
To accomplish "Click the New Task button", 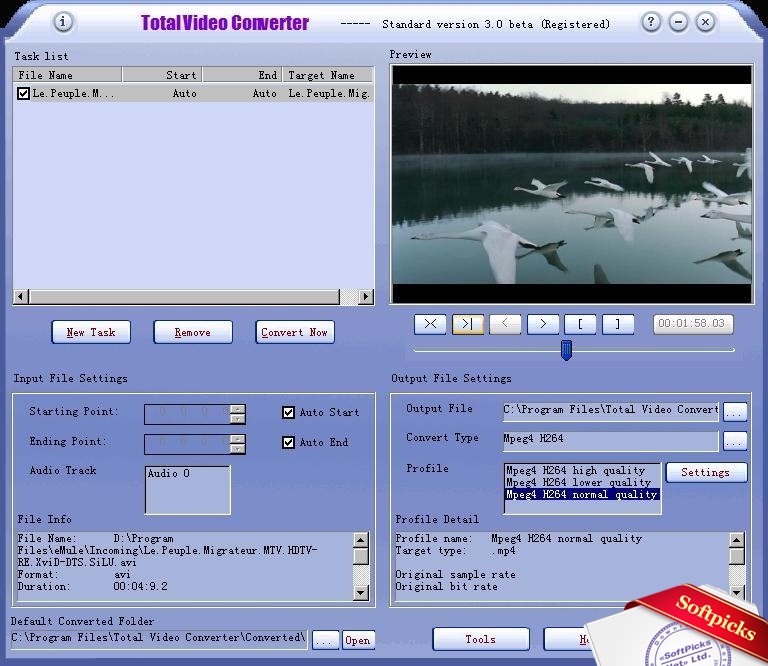I will coord(91,333).
